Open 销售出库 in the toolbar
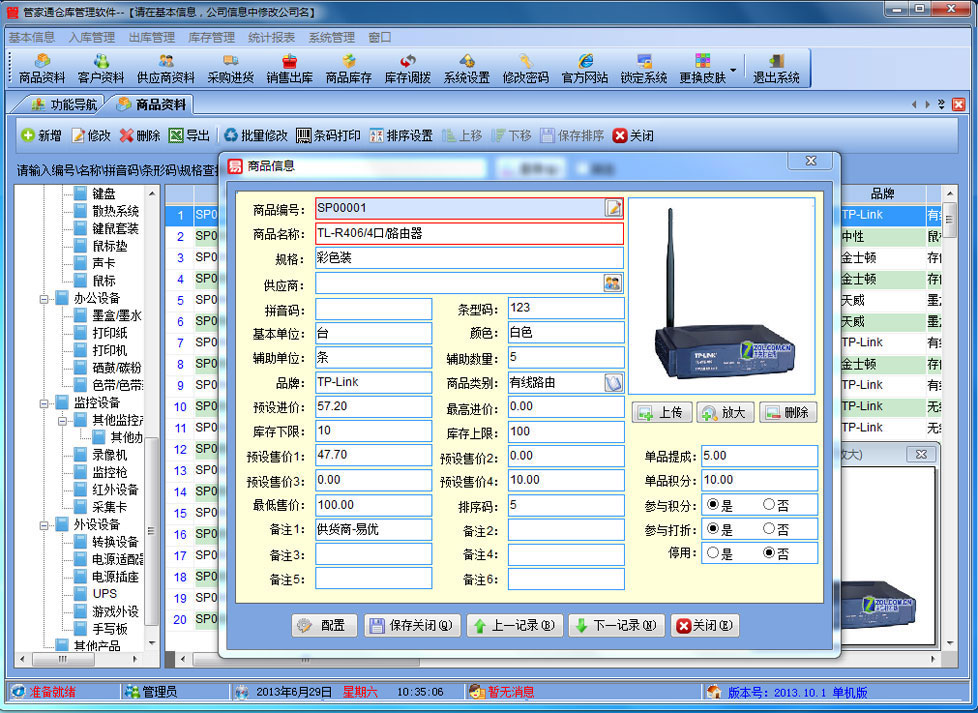 coord(289,68)
